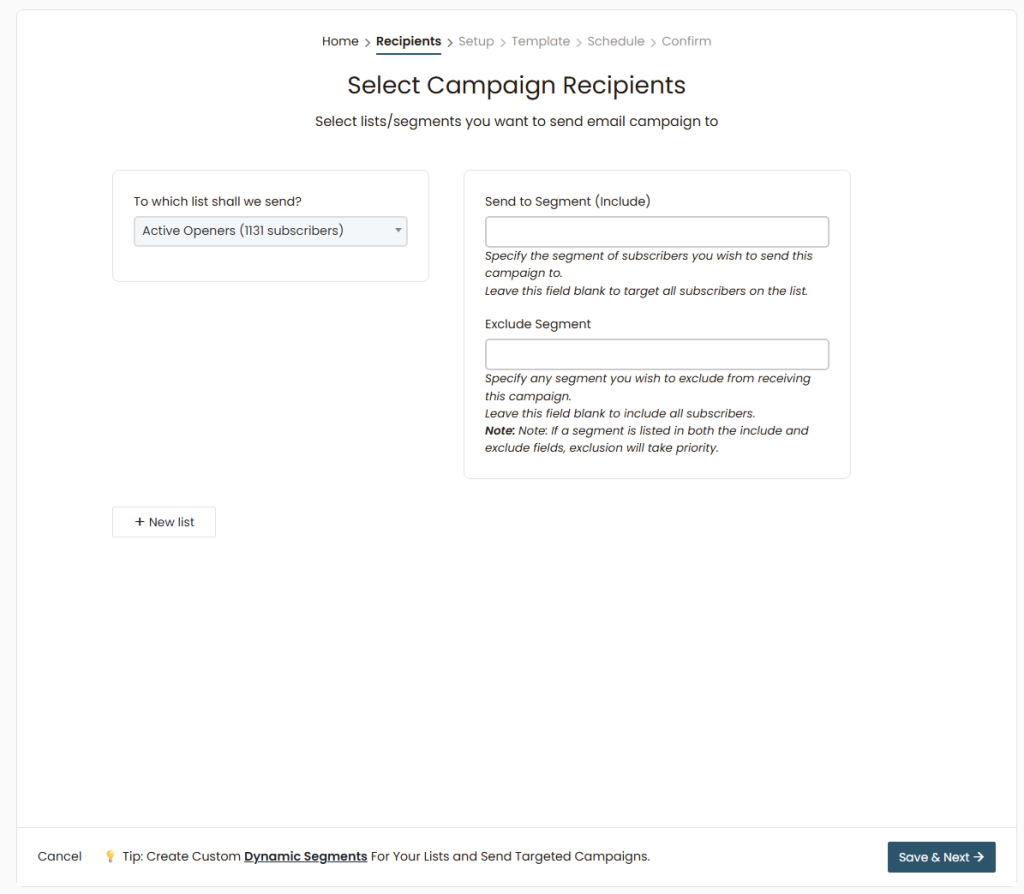The height and width of the screenshot is (894, 1024).
Task: Click the chevron between Schedule and Confirm
Action: (x=653, y=42)
